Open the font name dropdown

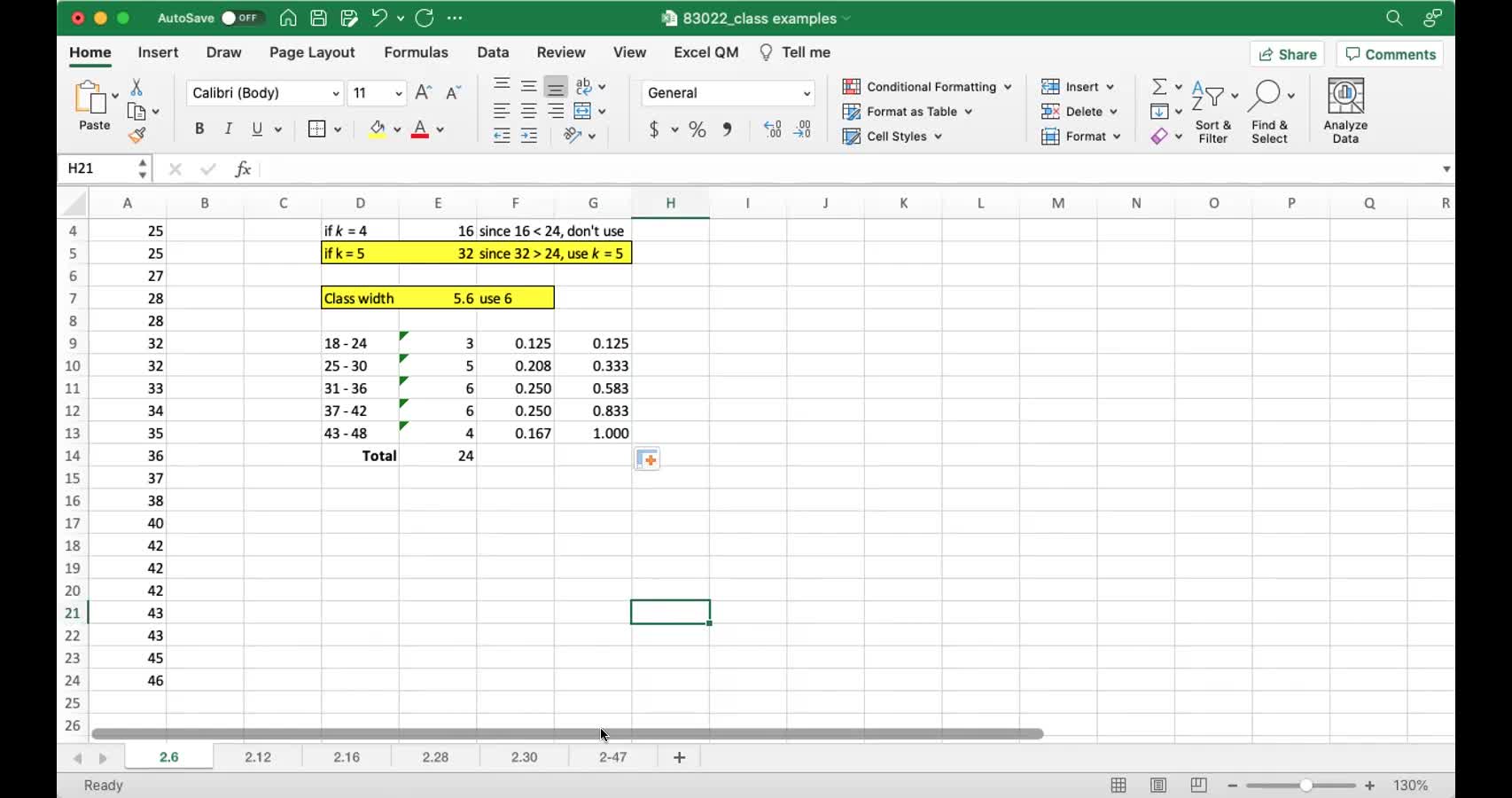click(x=336, y=93)
